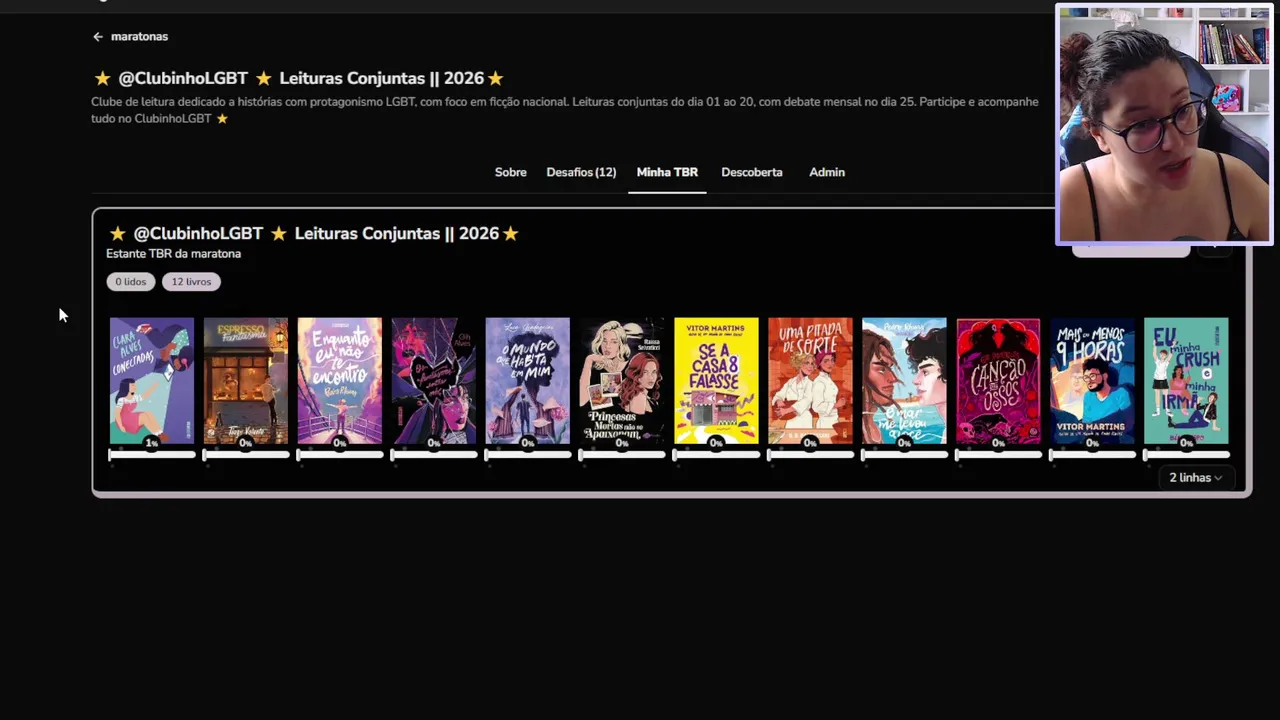Open Clara Alves Conectadas book cover

click(152, 381)
